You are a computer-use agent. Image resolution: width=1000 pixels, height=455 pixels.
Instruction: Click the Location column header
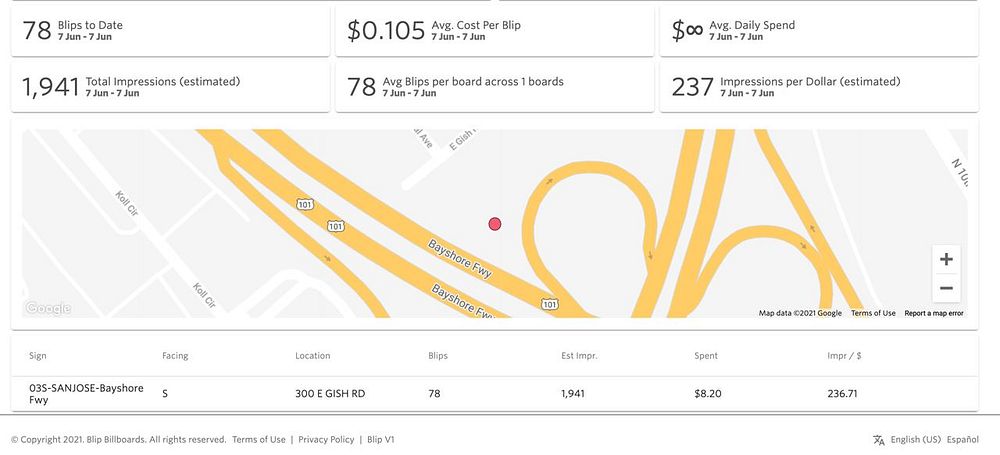312,355
